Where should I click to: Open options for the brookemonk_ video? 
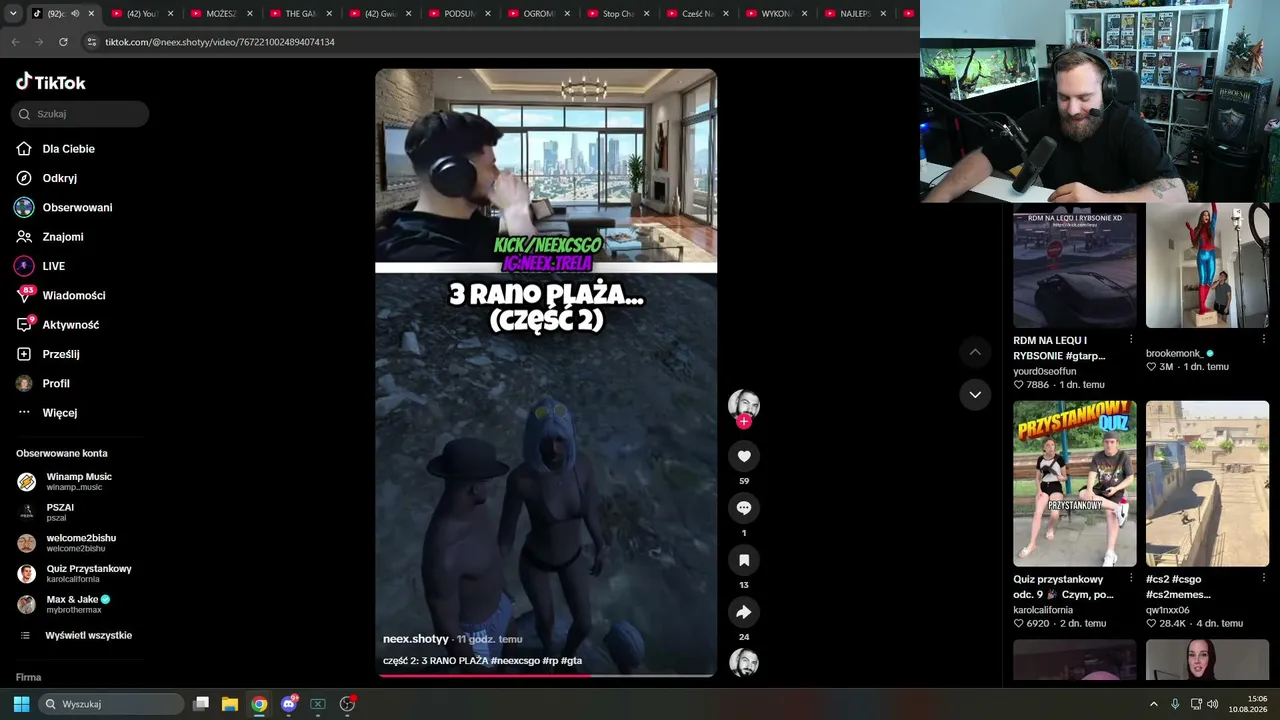(1263, 340)
